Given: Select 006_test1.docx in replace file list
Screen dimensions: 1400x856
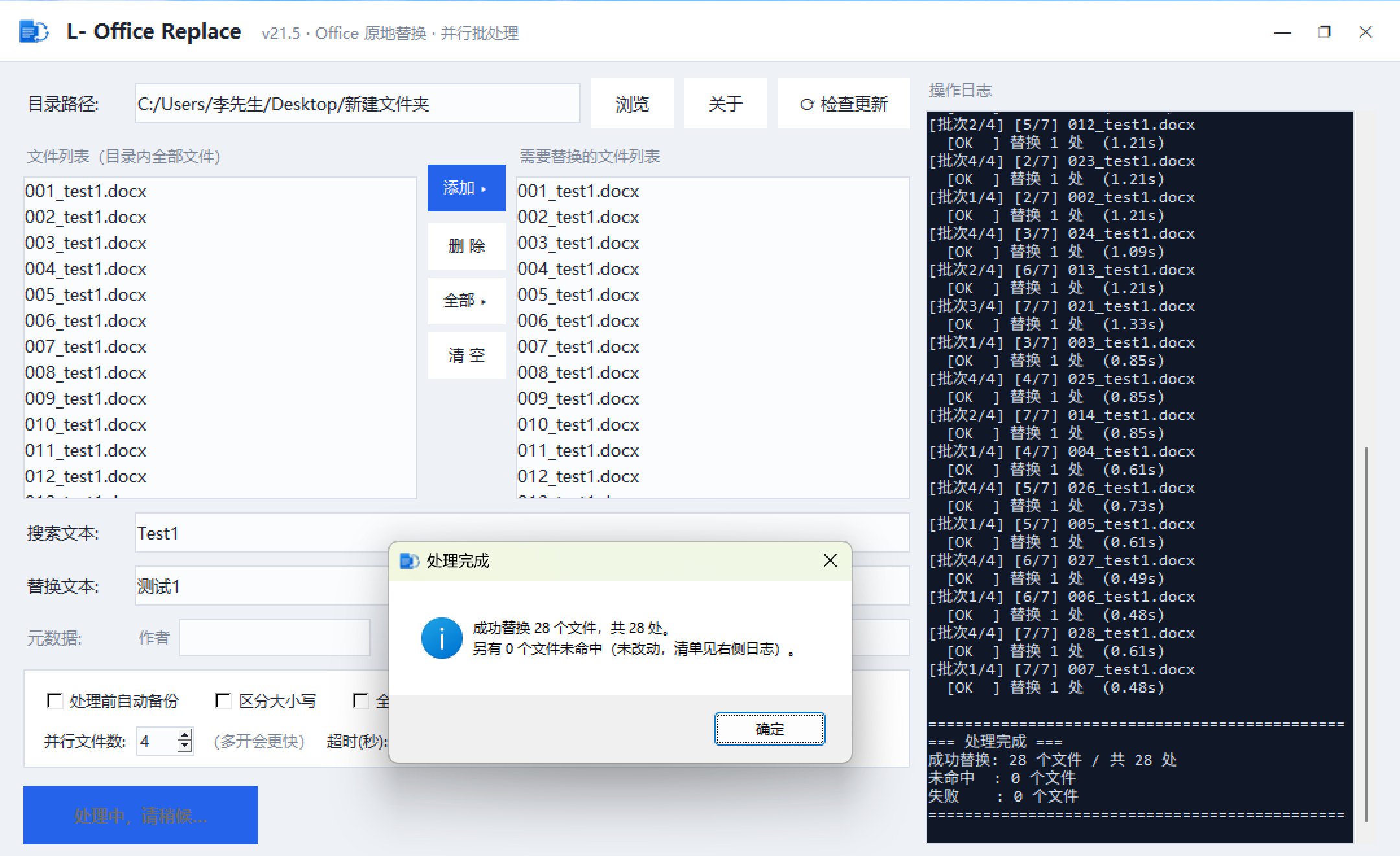Looking at the screenshot, I should 712,321.
